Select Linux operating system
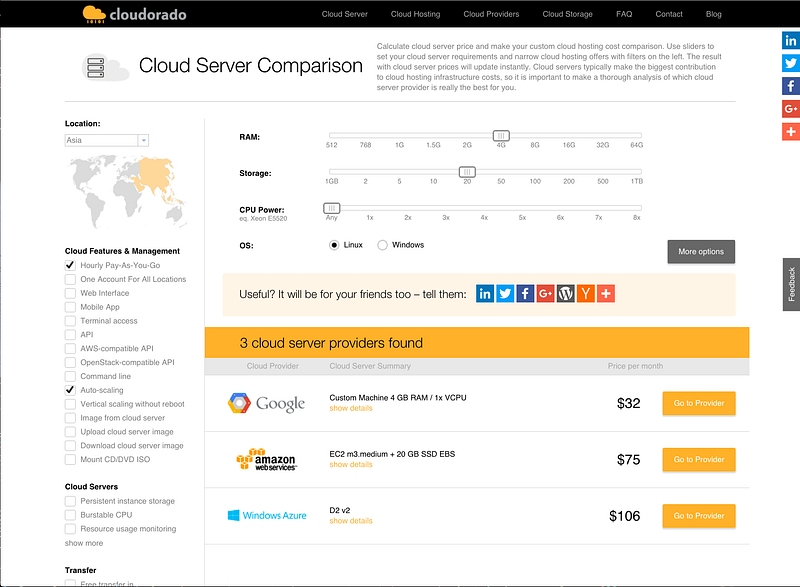 point(334,245)
